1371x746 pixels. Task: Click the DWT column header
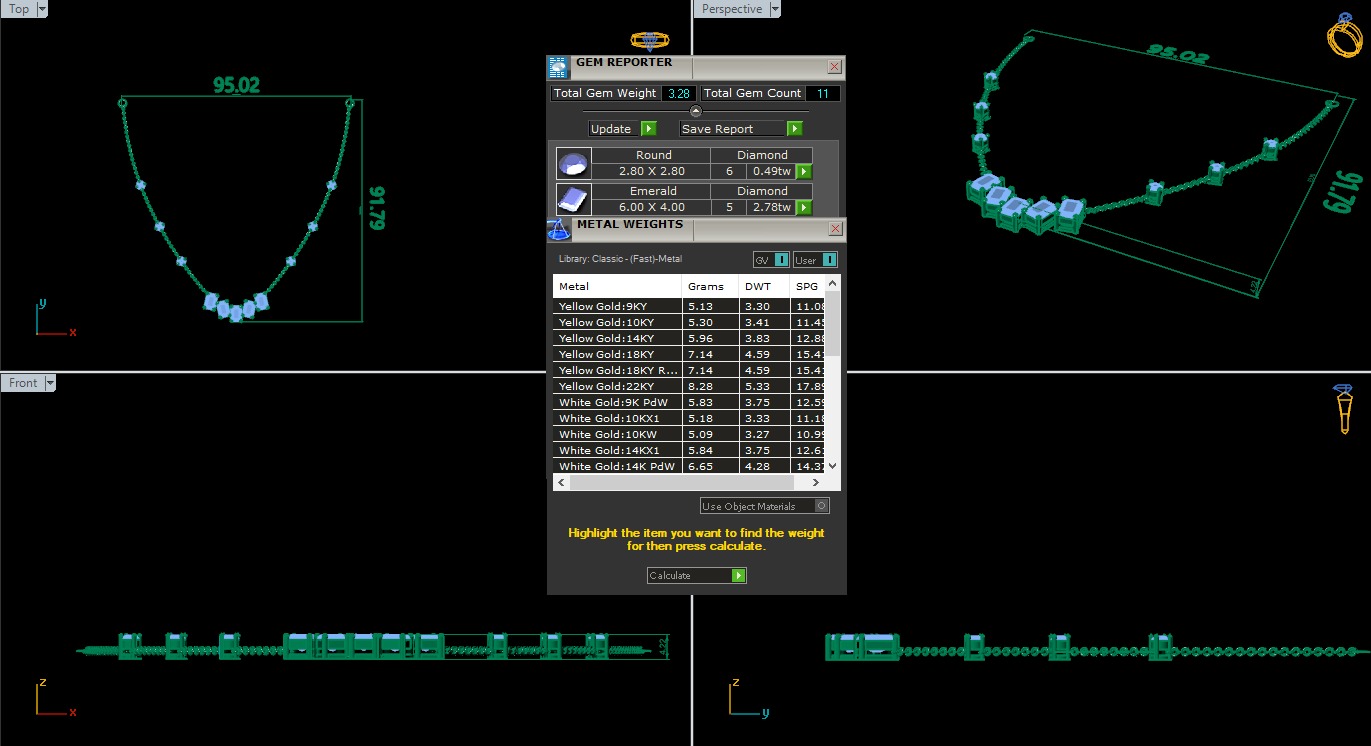pos(764,287)
